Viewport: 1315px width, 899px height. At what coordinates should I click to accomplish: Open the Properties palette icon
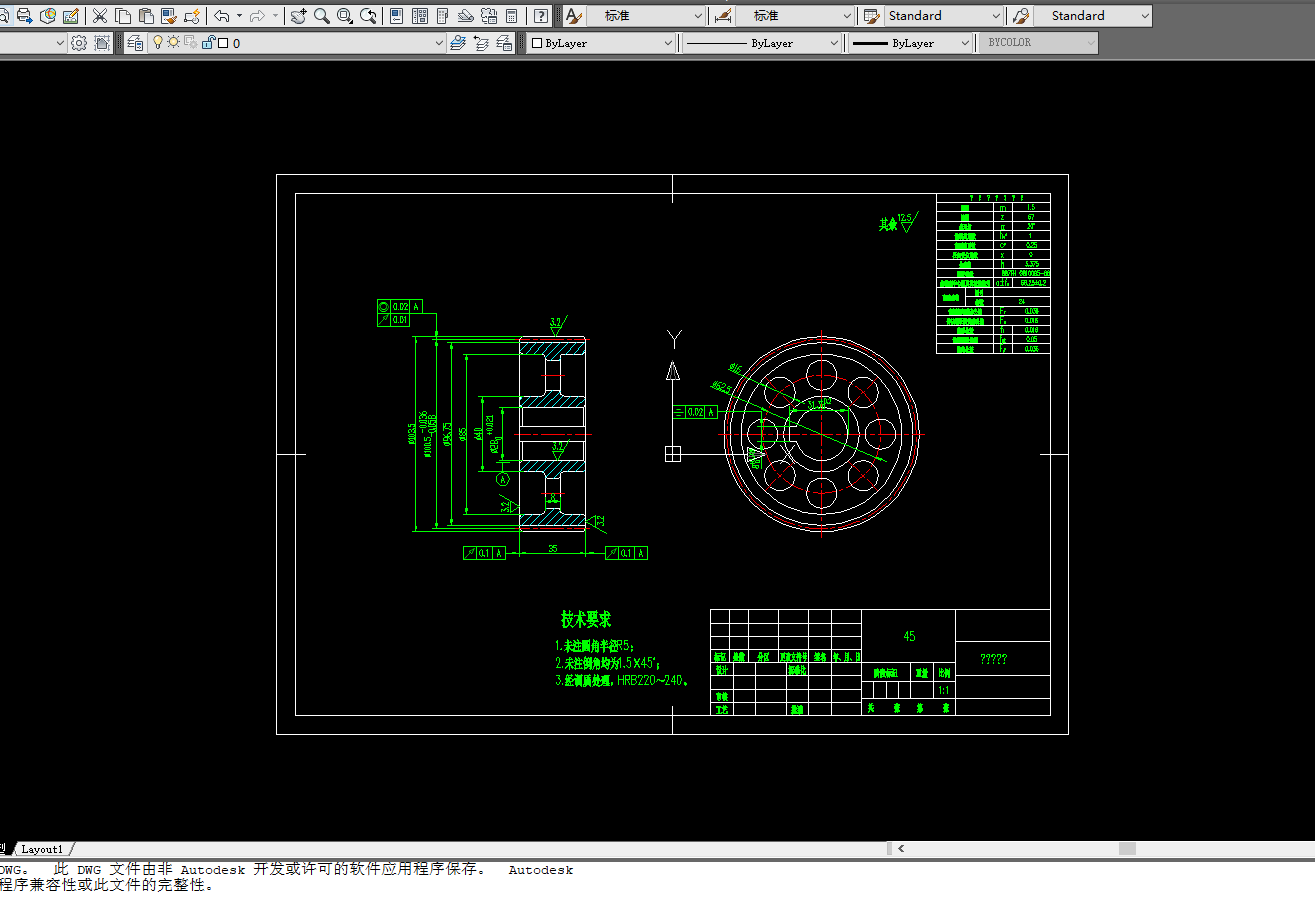coord(397,16)
